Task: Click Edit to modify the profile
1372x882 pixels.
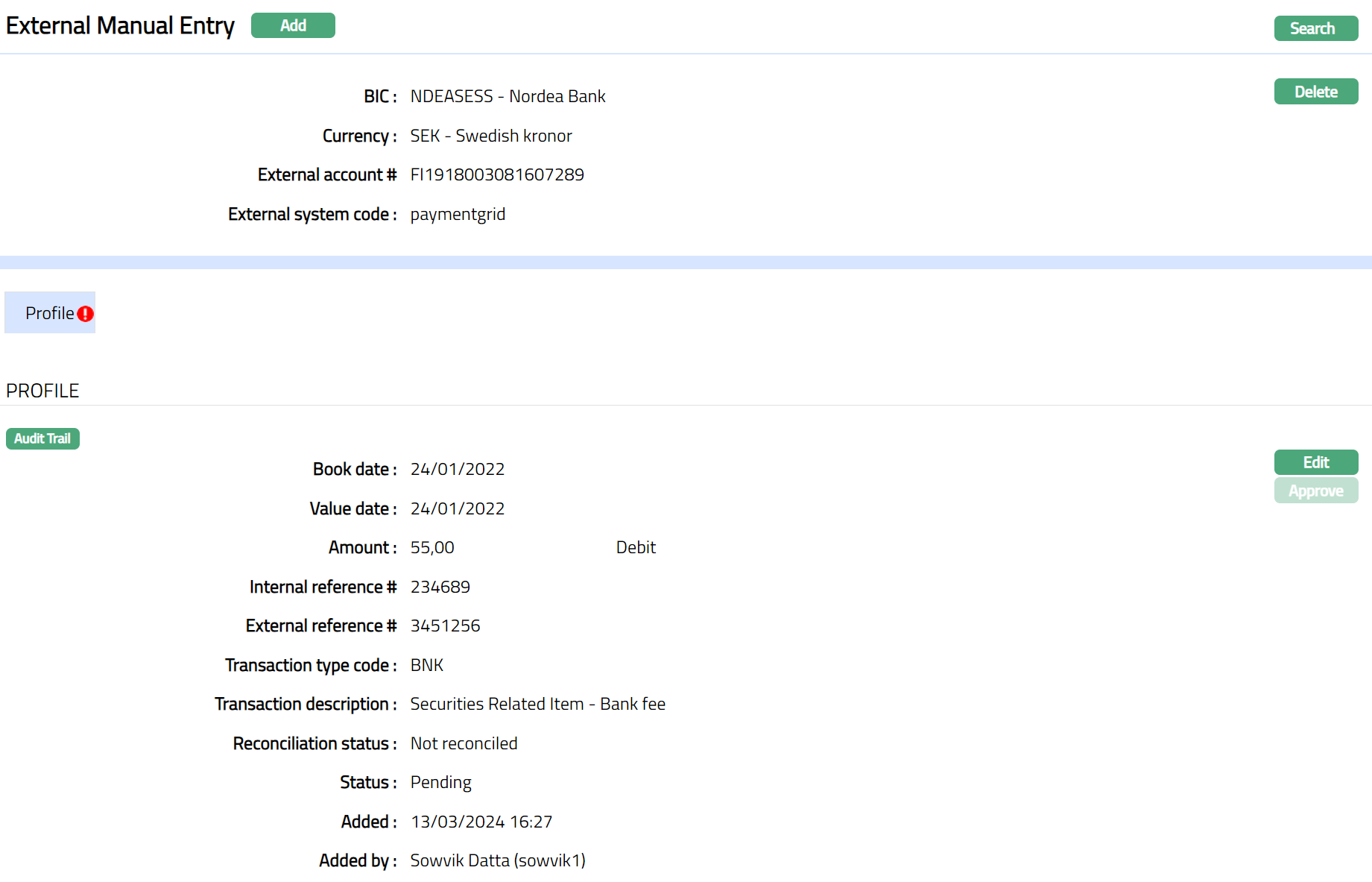Action: (1315, 462)
